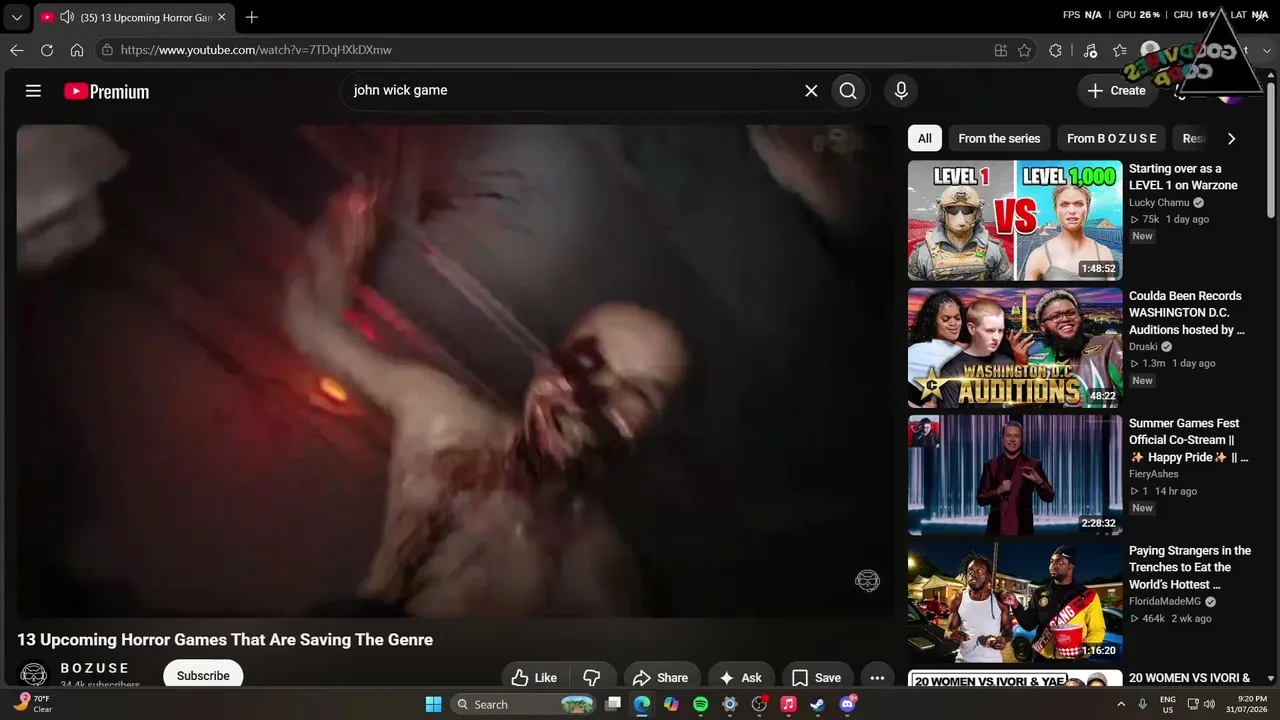Open Paying Strangers in the Trenches title
The image size is (1280, 720).
click(x=1190, y=567)
